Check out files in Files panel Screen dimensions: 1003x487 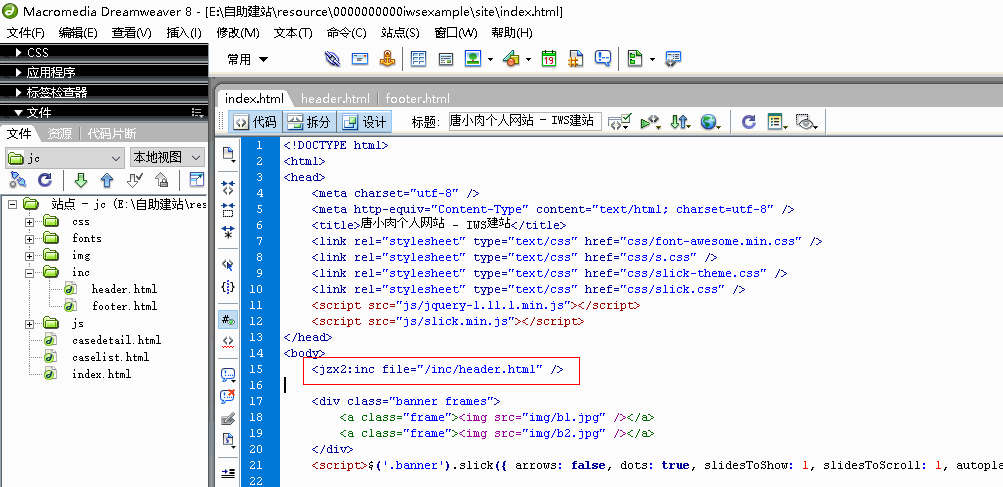click(134, 180)
